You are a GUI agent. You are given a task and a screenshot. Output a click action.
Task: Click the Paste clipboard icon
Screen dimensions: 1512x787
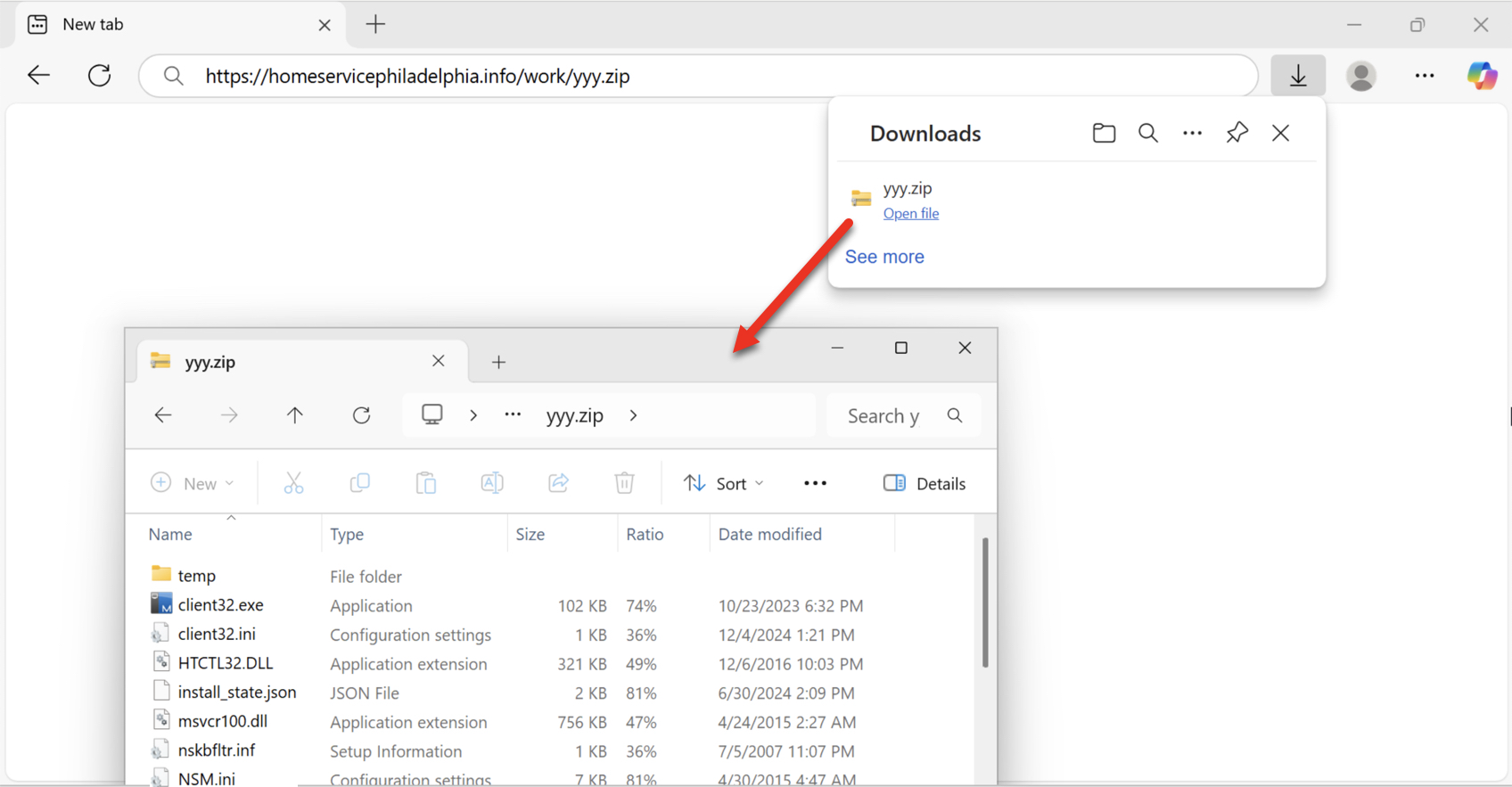pyautogui.click(x=425, y=483)
